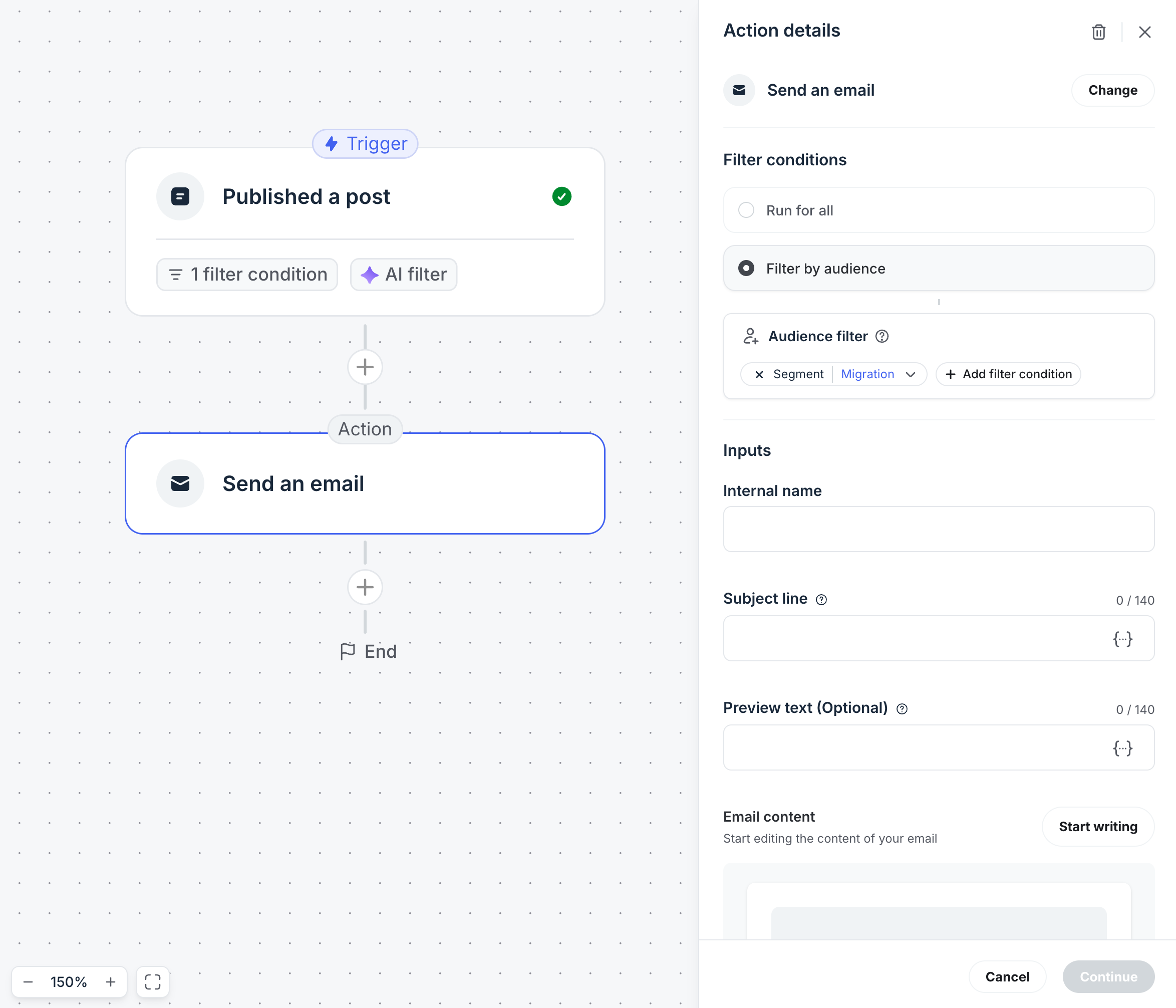This screenshot has width=1176, height=1008.
Task: Select the Send an email action card
Action: click(365, 483)
